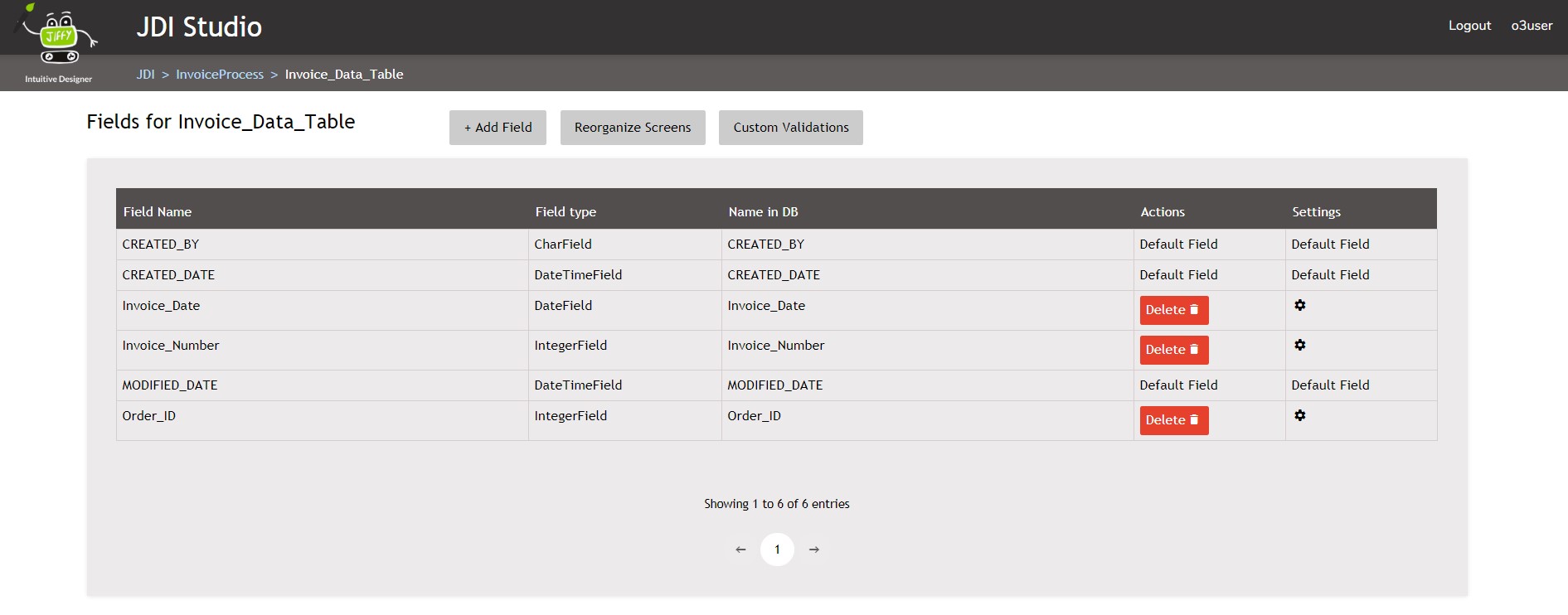Click the Invoice_Data_Table breadcrumb text

[344, 75]
